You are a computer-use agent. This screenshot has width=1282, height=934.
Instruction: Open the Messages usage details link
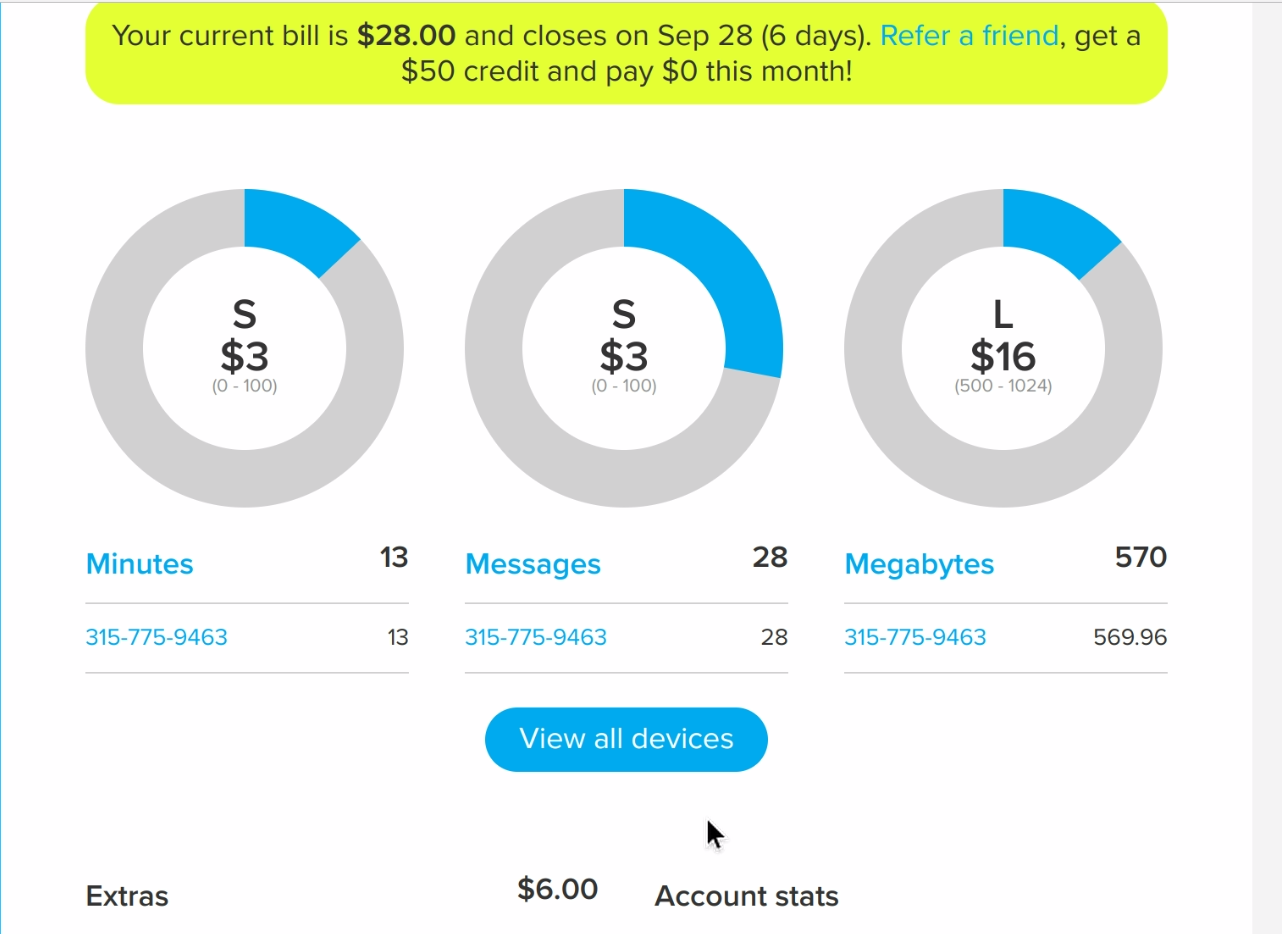[532, 564]
